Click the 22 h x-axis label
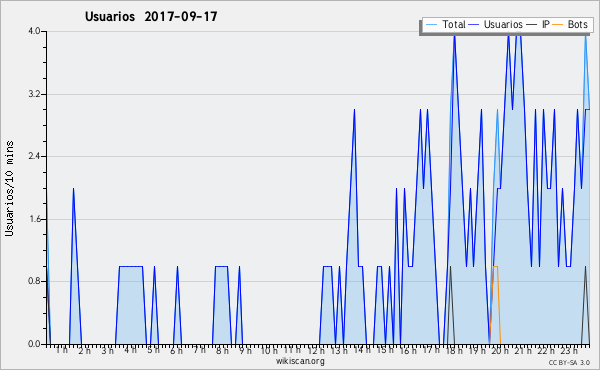The height and width of the screenshot is (370, 600). point(546,350)
